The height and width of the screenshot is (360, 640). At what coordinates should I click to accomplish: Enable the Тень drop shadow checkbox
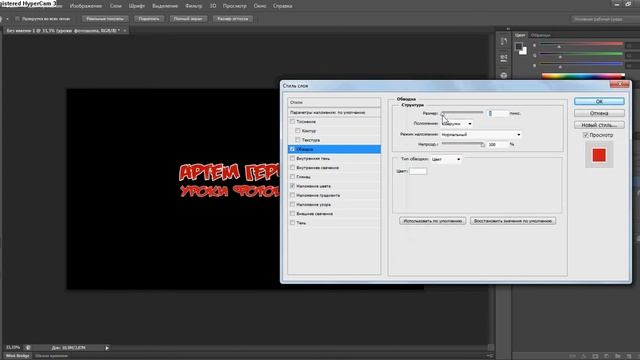(x=292, y=223)
